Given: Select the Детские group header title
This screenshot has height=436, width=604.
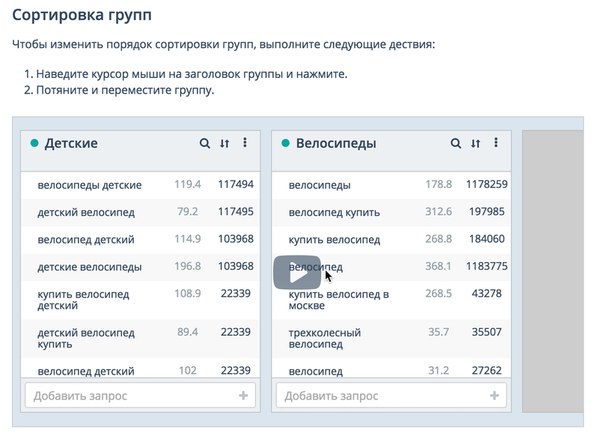Looking at the screenshot, I should (71, 144).
